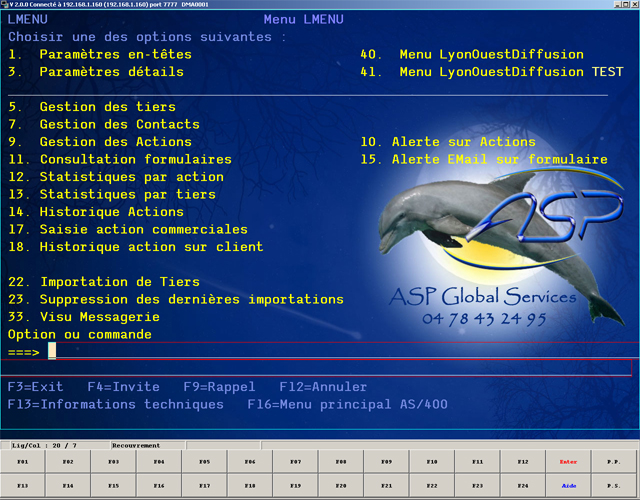Click the F12 function key button
The image size is (640, 500).
click(523, 462)
